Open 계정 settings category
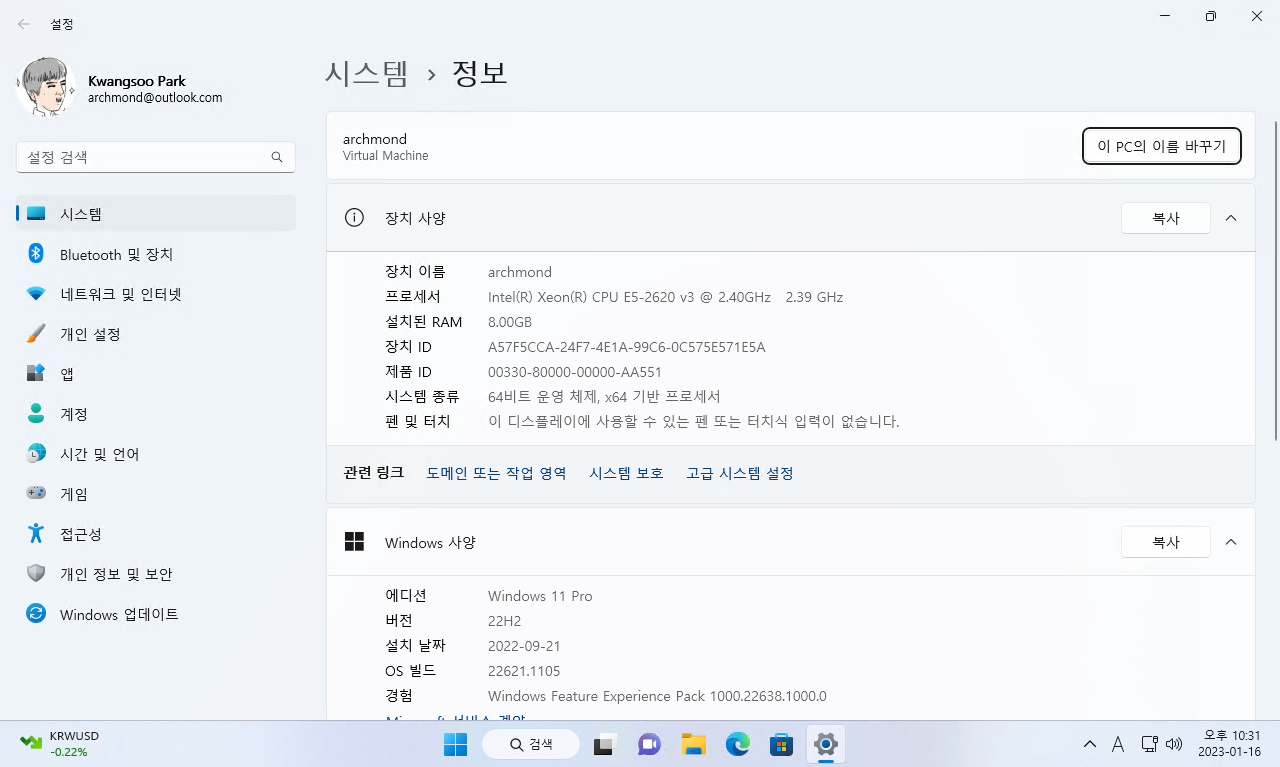The height and width of the screenshot is (767, 1280). [156, 414]
